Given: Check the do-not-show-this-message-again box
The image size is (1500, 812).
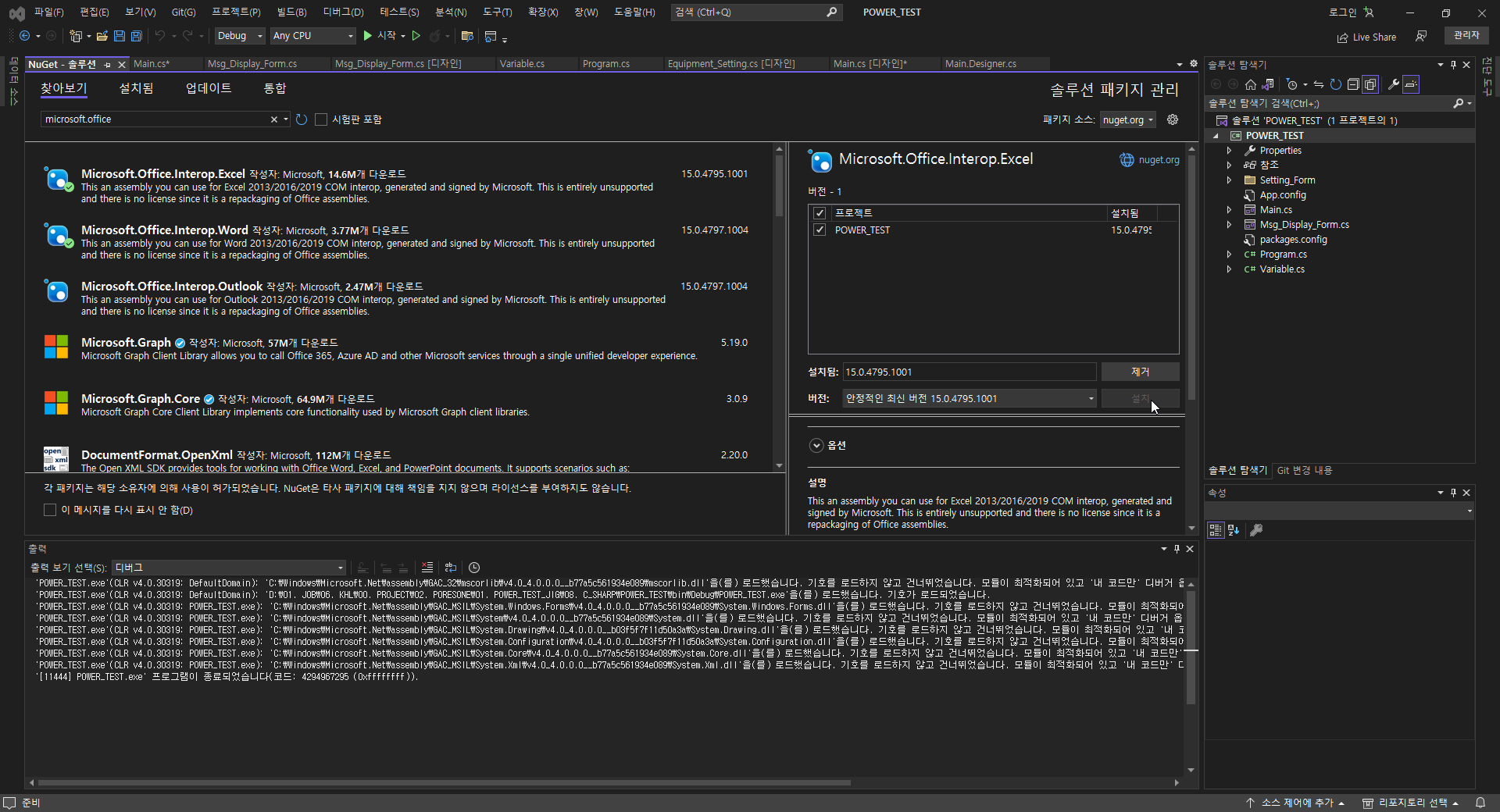Looking at the screenshot, I should click(x=50, y=510).
